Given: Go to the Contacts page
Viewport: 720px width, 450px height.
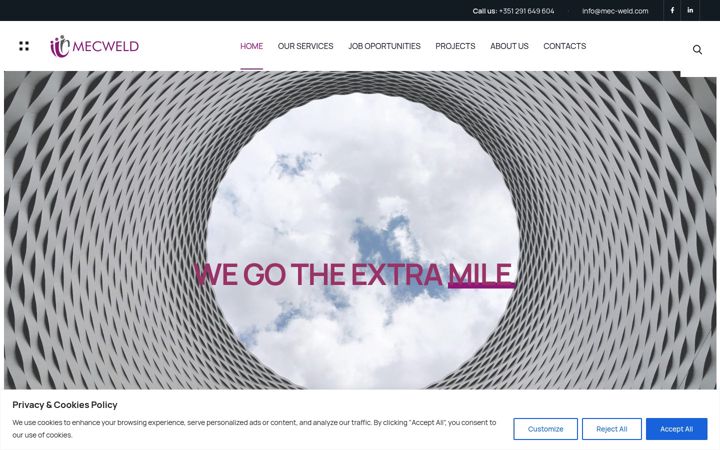Looking at the screenshot, I should pos(564,46).
